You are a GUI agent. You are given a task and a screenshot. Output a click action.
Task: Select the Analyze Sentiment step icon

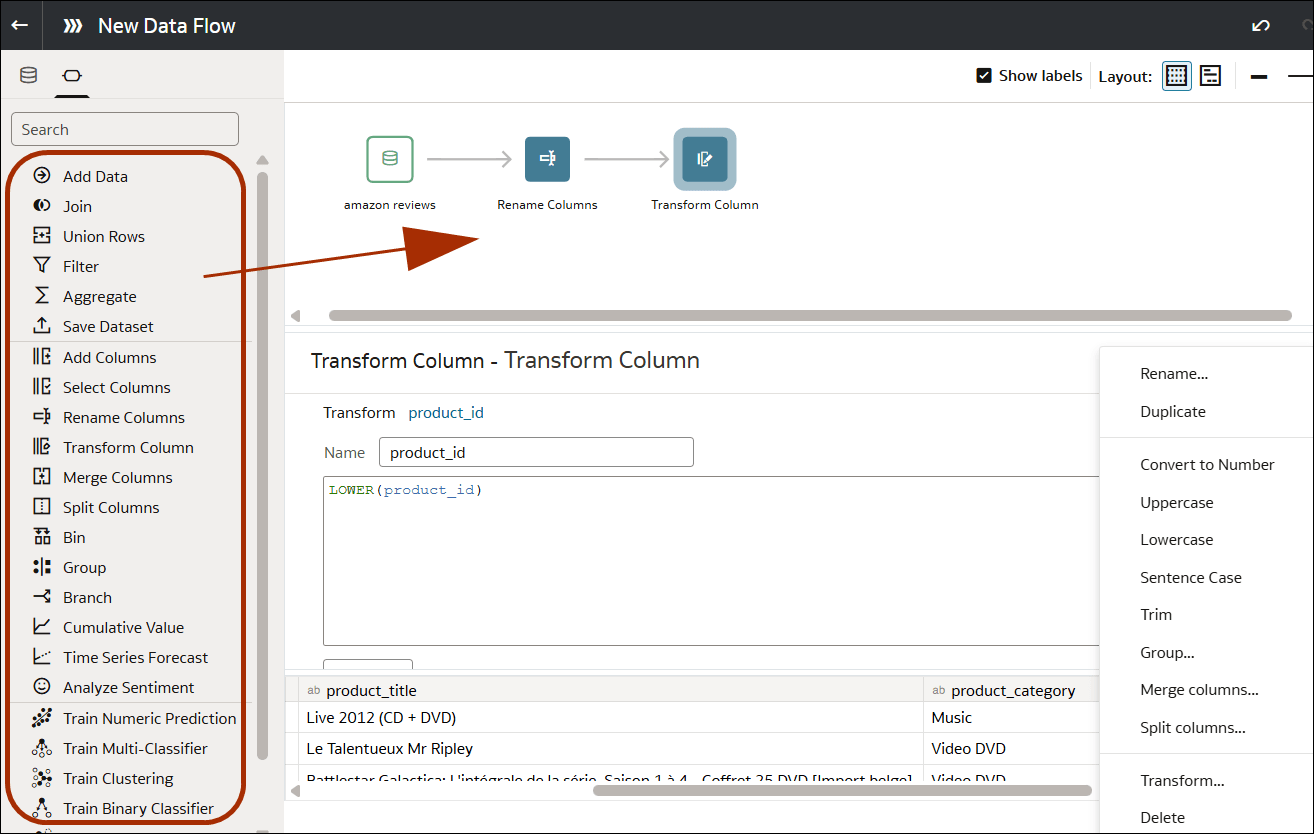pos(40,687)
